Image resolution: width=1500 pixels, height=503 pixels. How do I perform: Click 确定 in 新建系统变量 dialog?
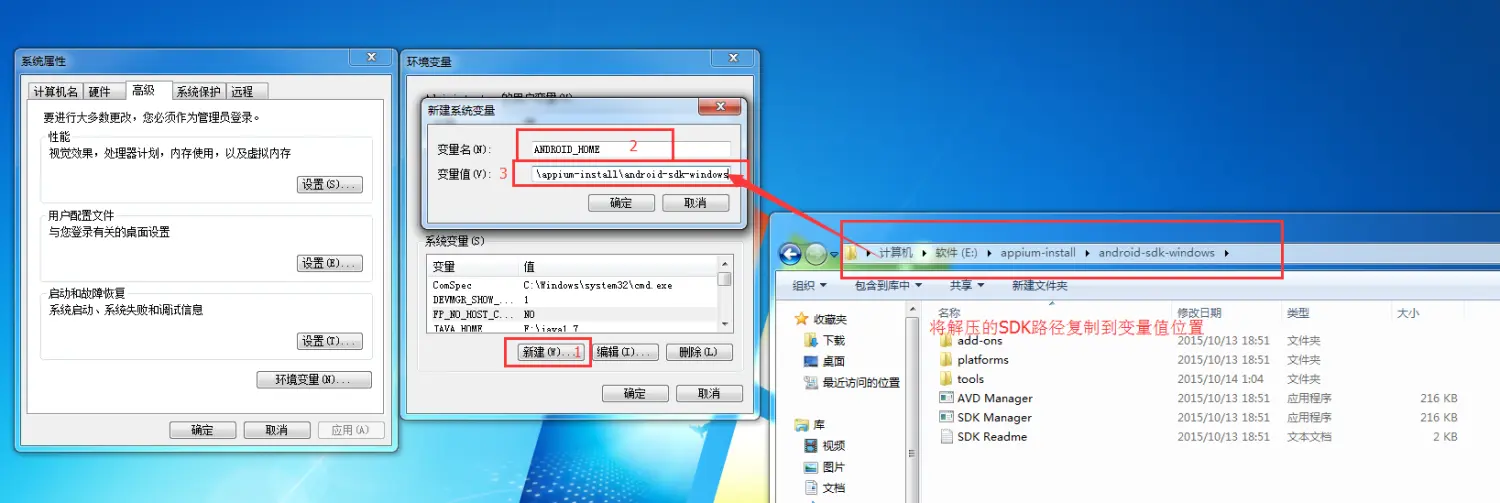pos(621,202)
